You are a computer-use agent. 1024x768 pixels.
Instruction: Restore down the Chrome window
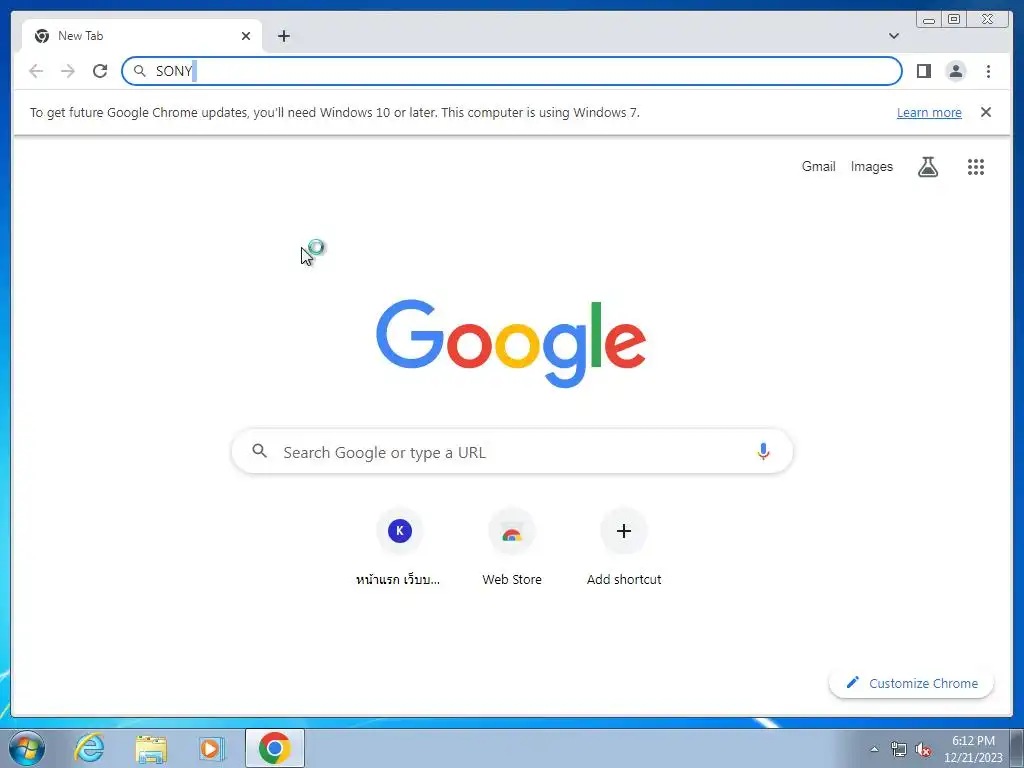click(954, 20)
